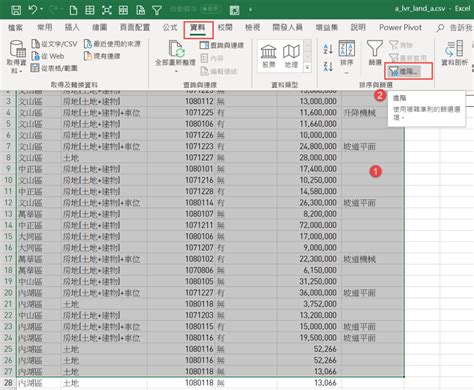The width and height of the screenshot is (474, 390).
Task: Click the Redo arrow icon
Action: click(x=54, y=10)
